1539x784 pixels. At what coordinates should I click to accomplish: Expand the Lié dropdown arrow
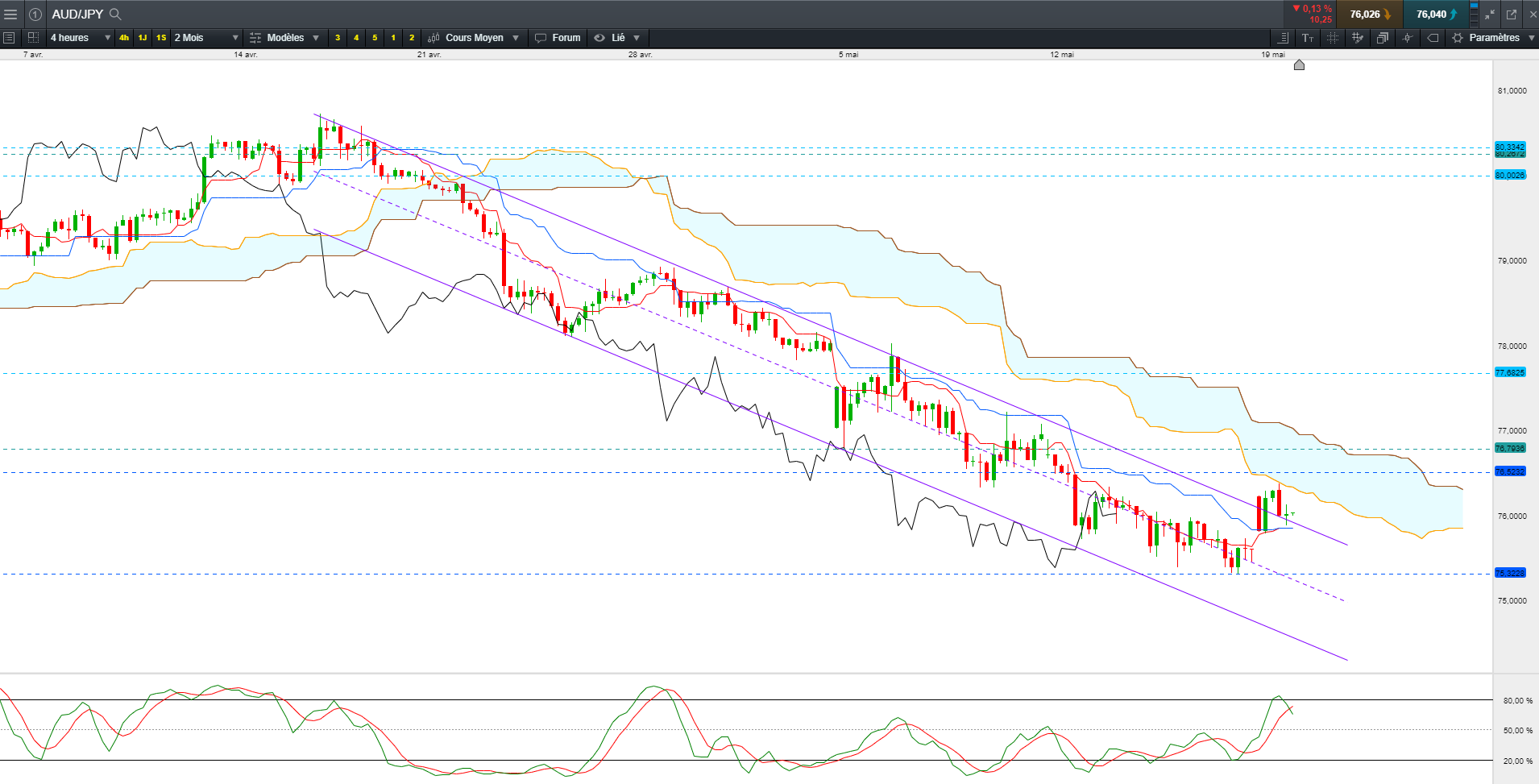637,38
